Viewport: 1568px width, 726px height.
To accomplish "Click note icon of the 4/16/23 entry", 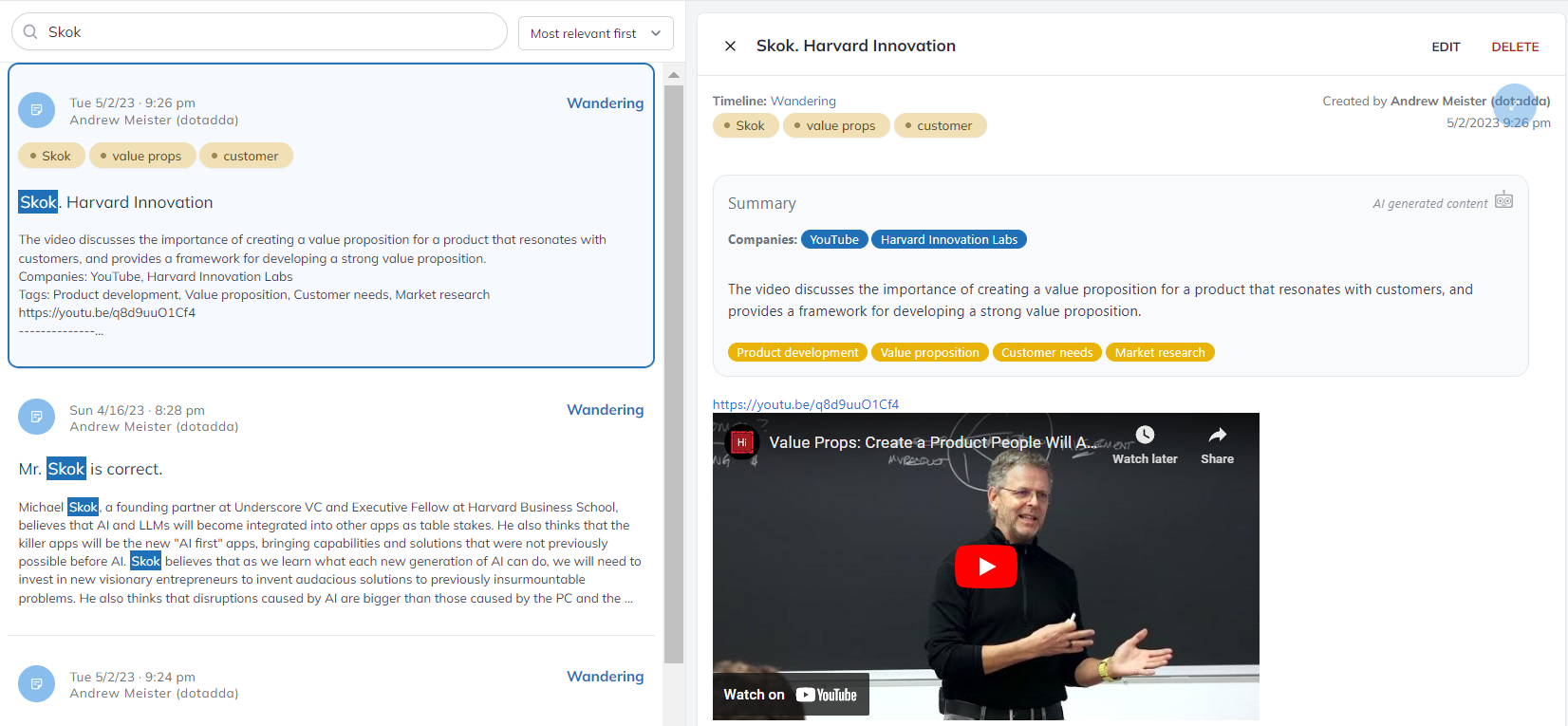I will 36,417.
